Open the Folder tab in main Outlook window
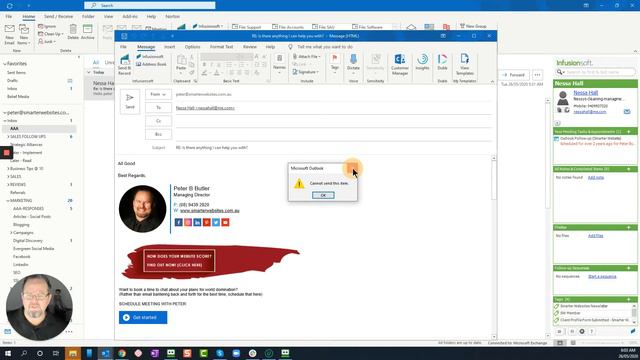Viewport: 640px width, 360px height. click(x=88, y=16)
